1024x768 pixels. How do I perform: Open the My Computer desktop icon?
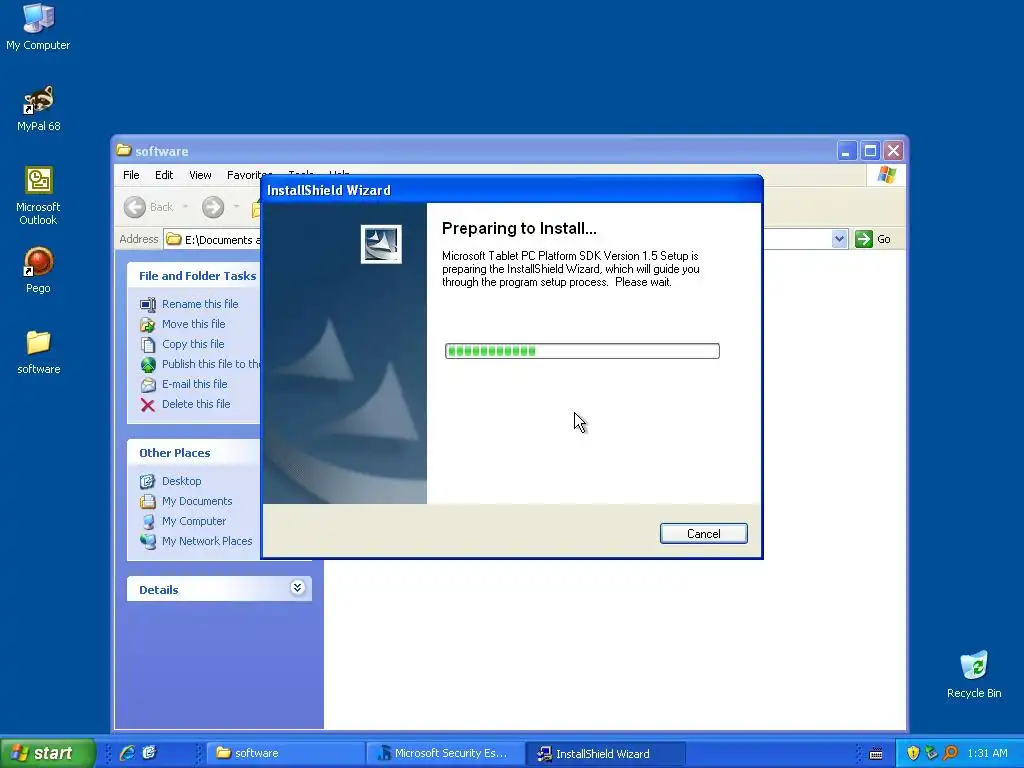pyautogui.click(x=38, y=26)
